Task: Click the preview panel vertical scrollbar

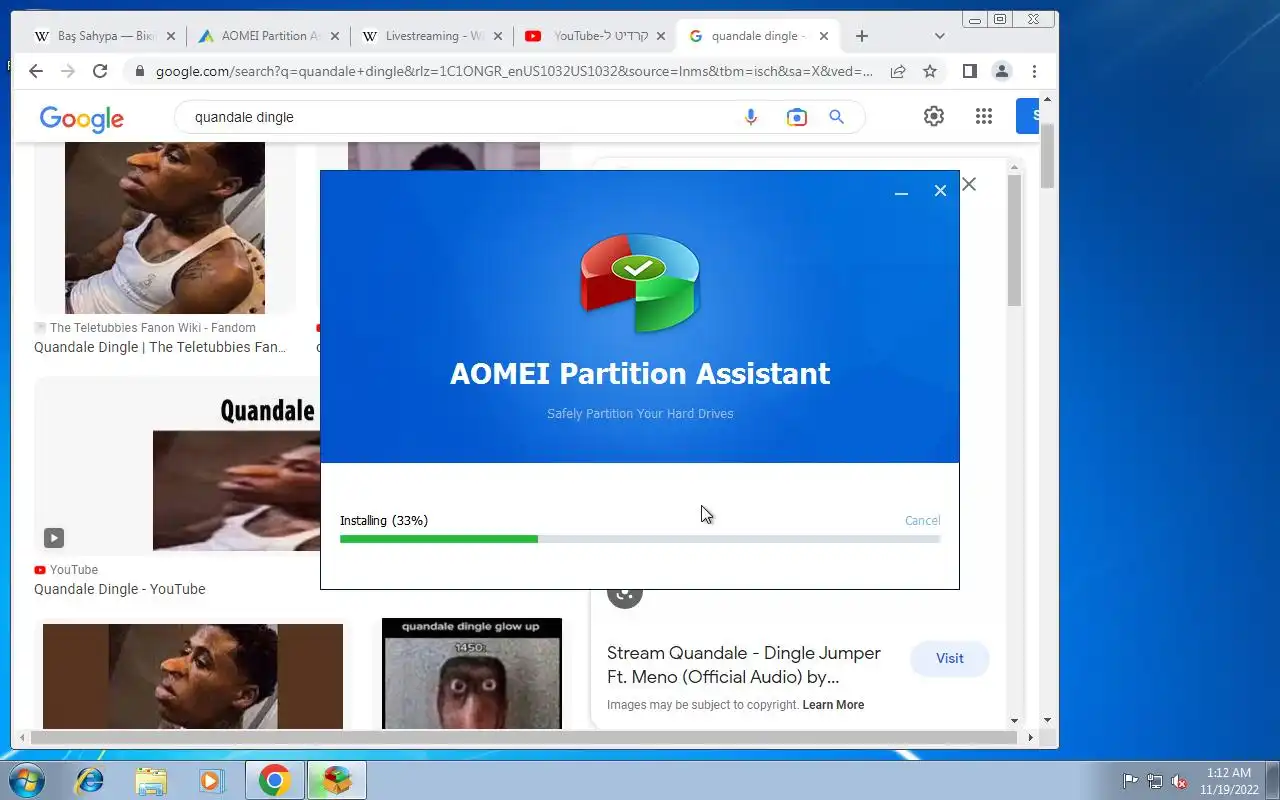Action: tap(1014, 240)
